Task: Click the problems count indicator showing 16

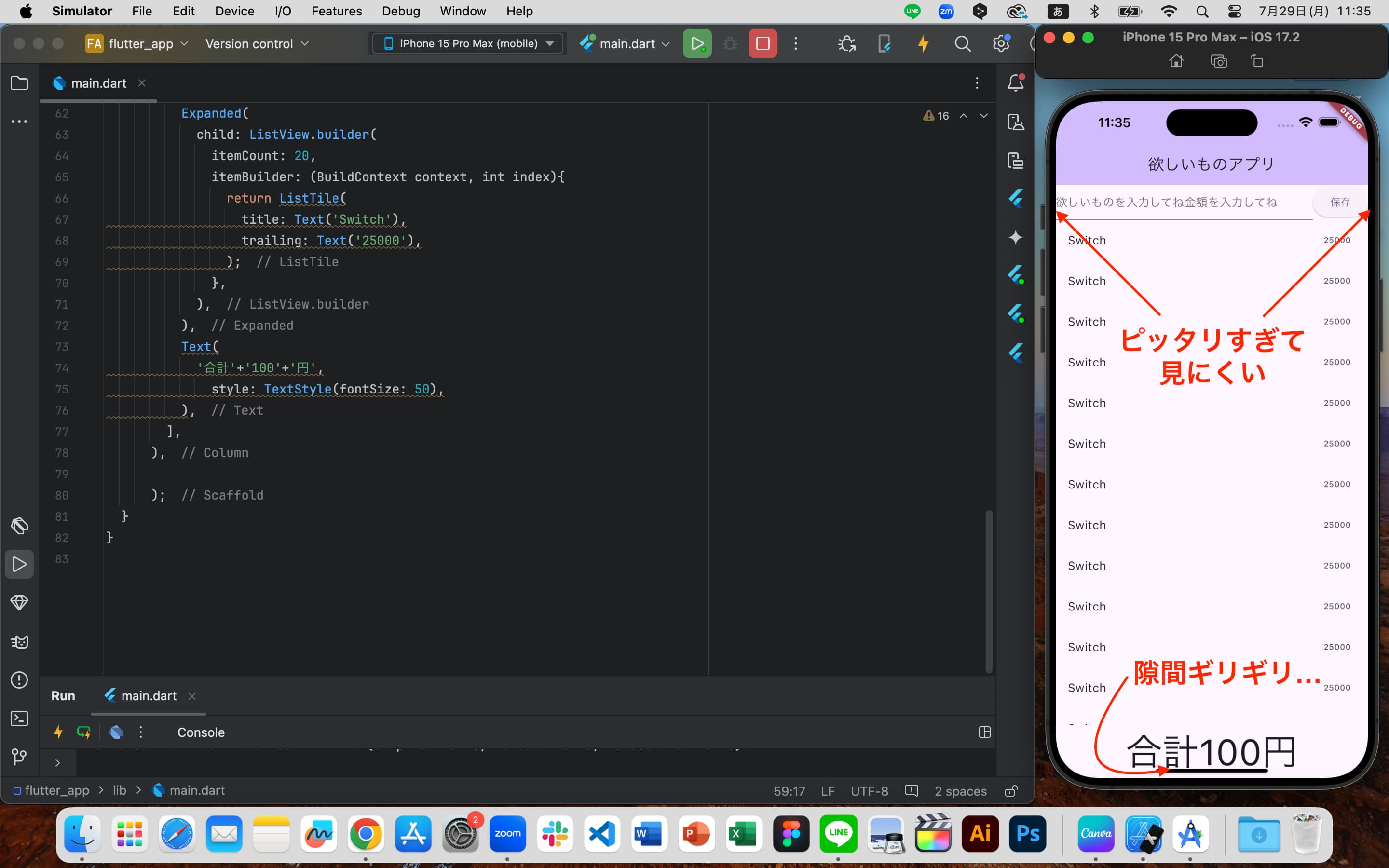Action: coord(935,115)
